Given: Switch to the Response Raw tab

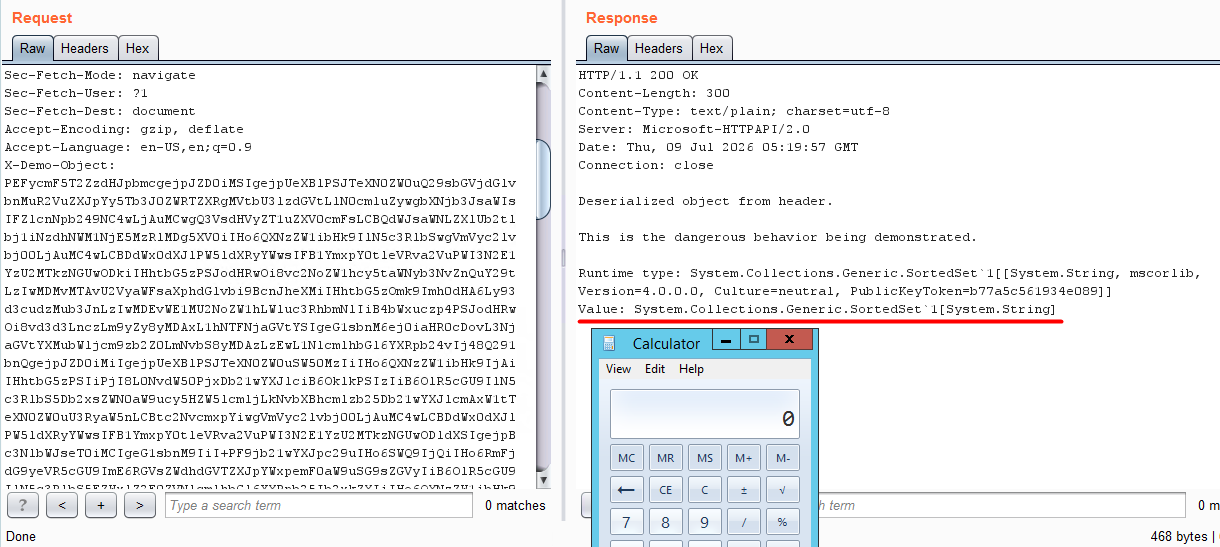Looking at the screenshot, I should point(606,48).
